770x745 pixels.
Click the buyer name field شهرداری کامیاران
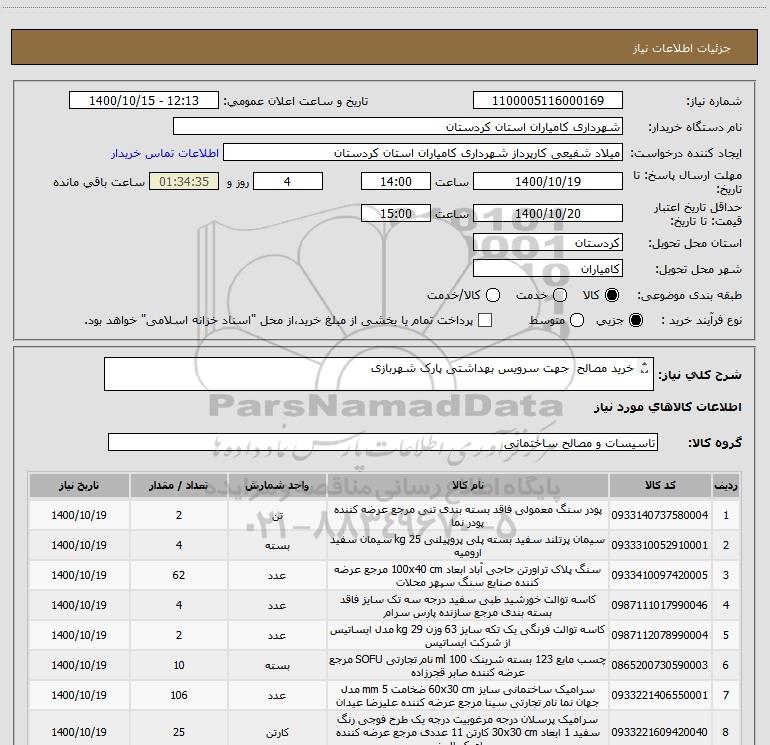click(x=398, y=127)
